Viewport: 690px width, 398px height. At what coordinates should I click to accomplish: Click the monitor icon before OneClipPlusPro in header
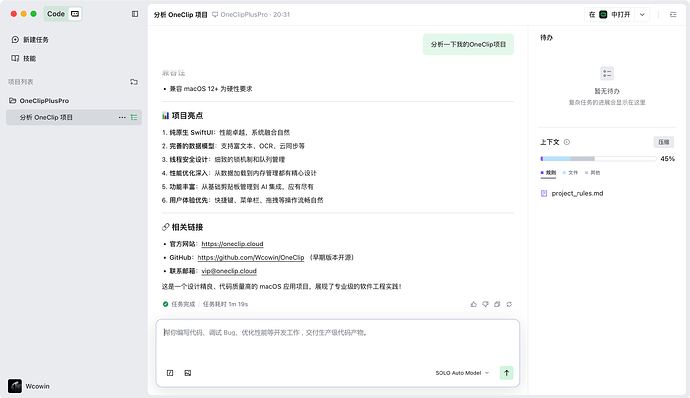pyautogui.click(x=215, y=15)
